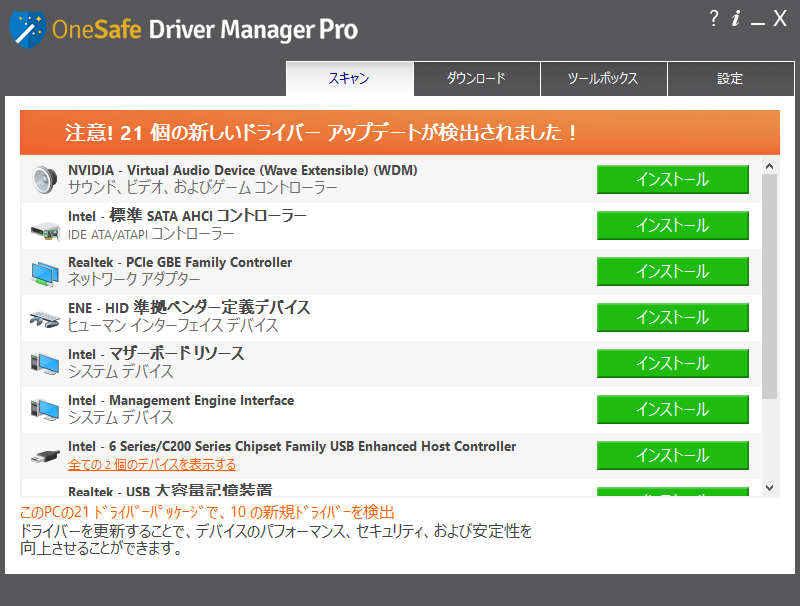Select the Intel - Management Engine Interface text
Screen dimensions: 800x606
point(181,400)
